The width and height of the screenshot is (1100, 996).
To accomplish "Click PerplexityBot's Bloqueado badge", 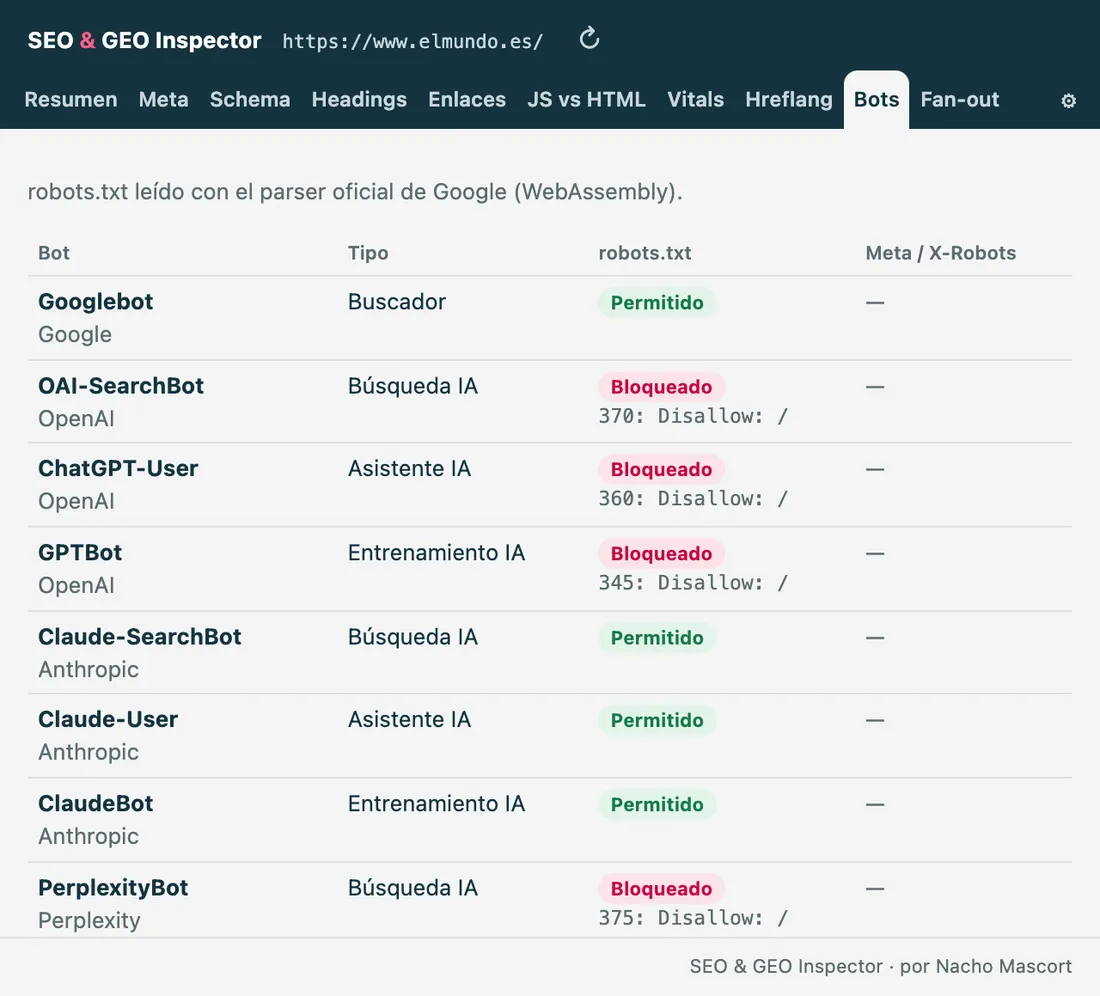I will click(661, 889).
